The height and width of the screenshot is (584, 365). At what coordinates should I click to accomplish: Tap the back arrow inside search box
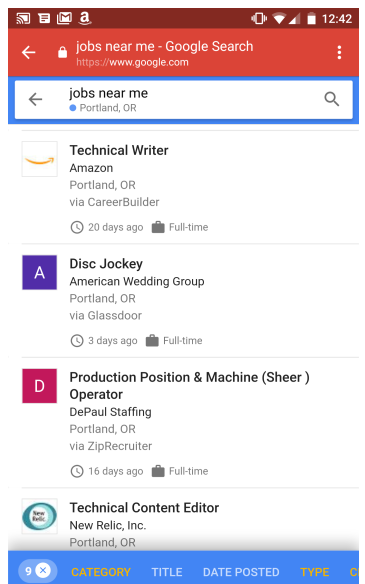(x=35, y=99)
